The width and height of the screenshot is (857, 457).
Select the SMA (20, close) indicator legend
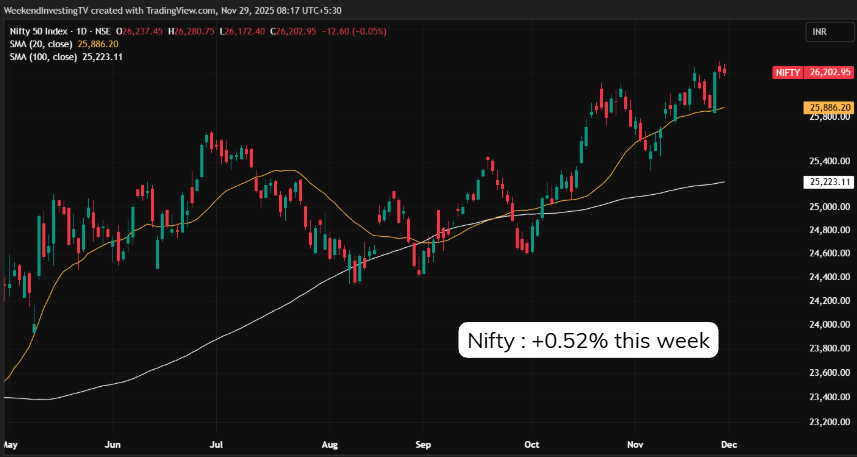[x=38, y=44]
